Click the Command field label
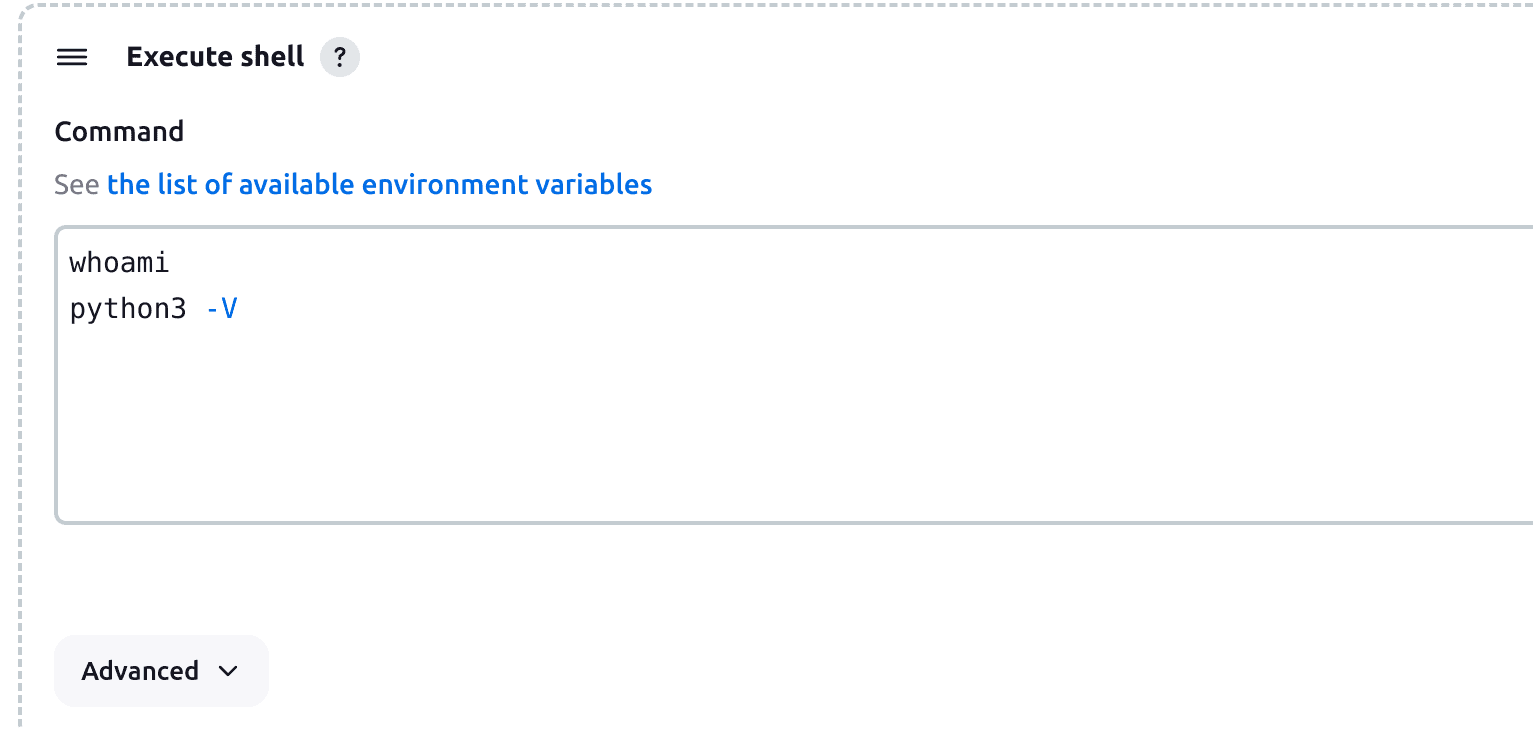Viewport: 1533px width, 729px height. click(119, 132)
